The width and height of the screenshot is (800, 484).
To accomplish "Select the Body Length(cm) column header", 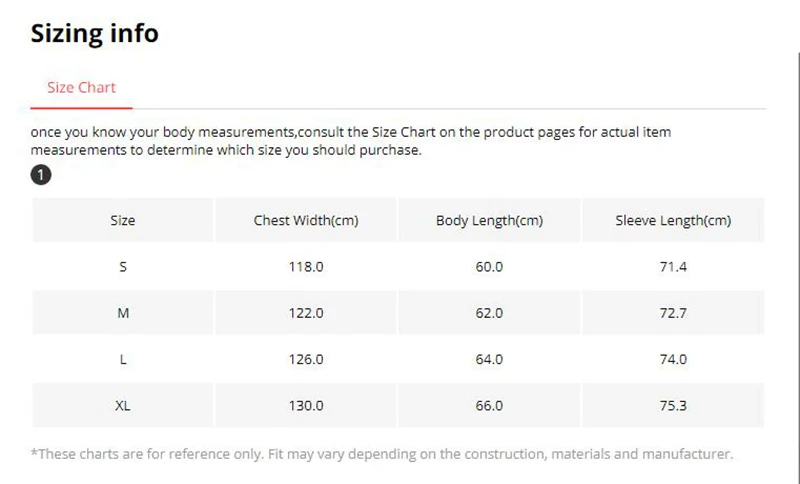I will tap(489, 220).
